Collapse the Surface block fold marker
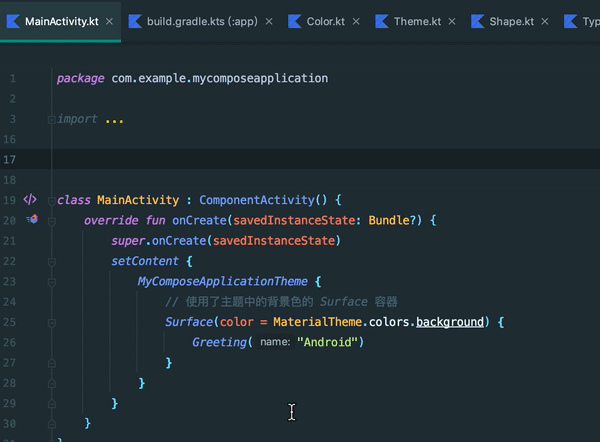The height and width of the screenshot is (442, 600). click(52, 323)
